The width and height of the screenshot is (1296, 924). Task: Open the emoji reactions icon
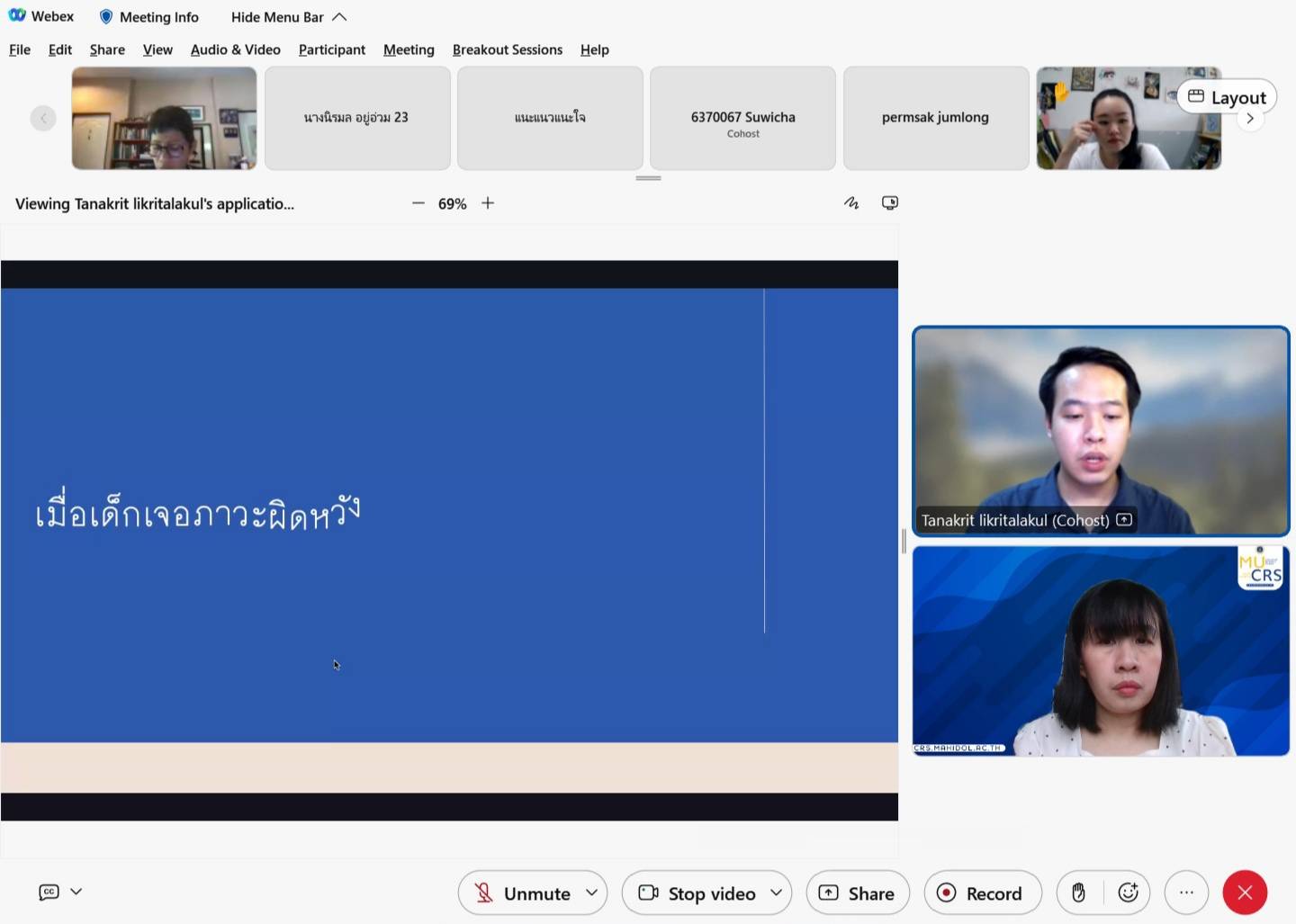(1128, 893)
